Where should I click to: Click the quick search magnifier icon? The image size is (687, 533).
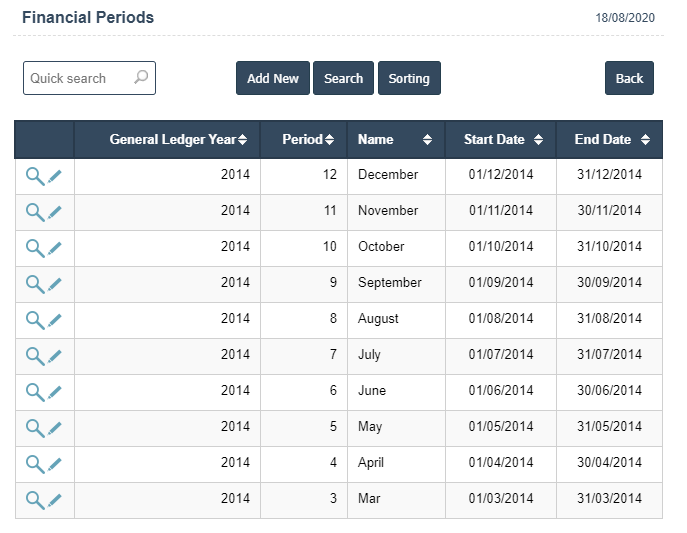point(141,78)
